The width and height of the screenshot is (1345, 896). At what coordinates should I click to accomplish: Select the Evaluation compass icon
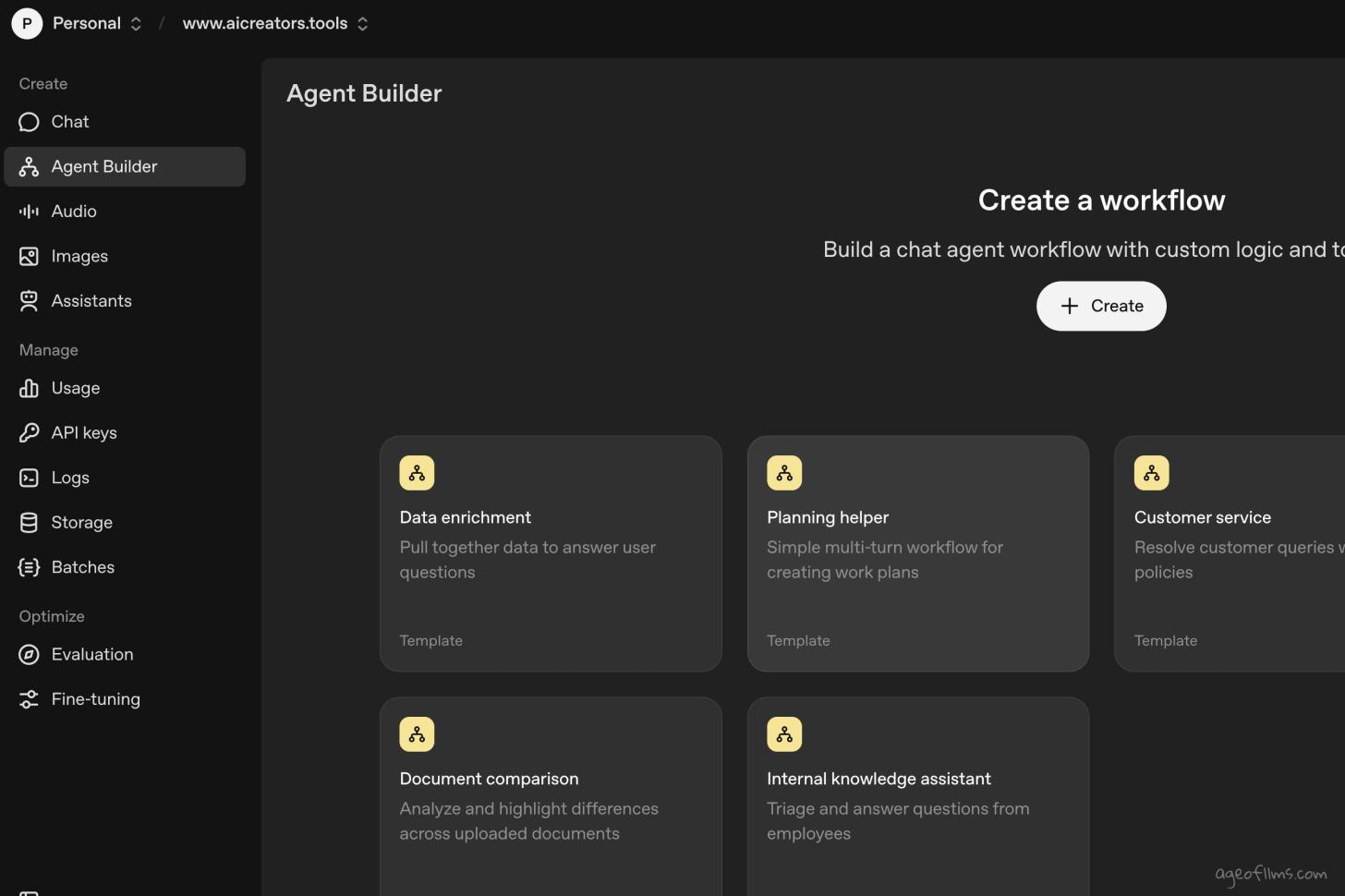(x=29, y=654)
